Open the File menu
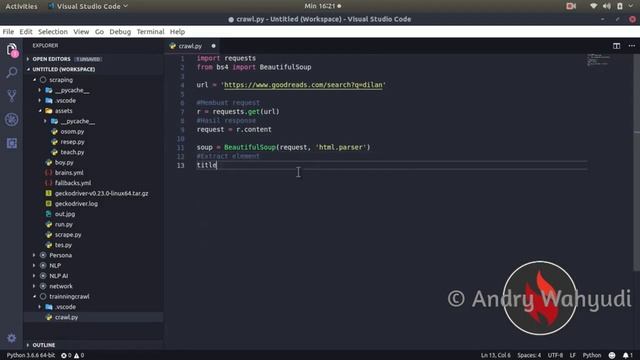This screenshot has width=640, height=360. click(x=8, y=32)
